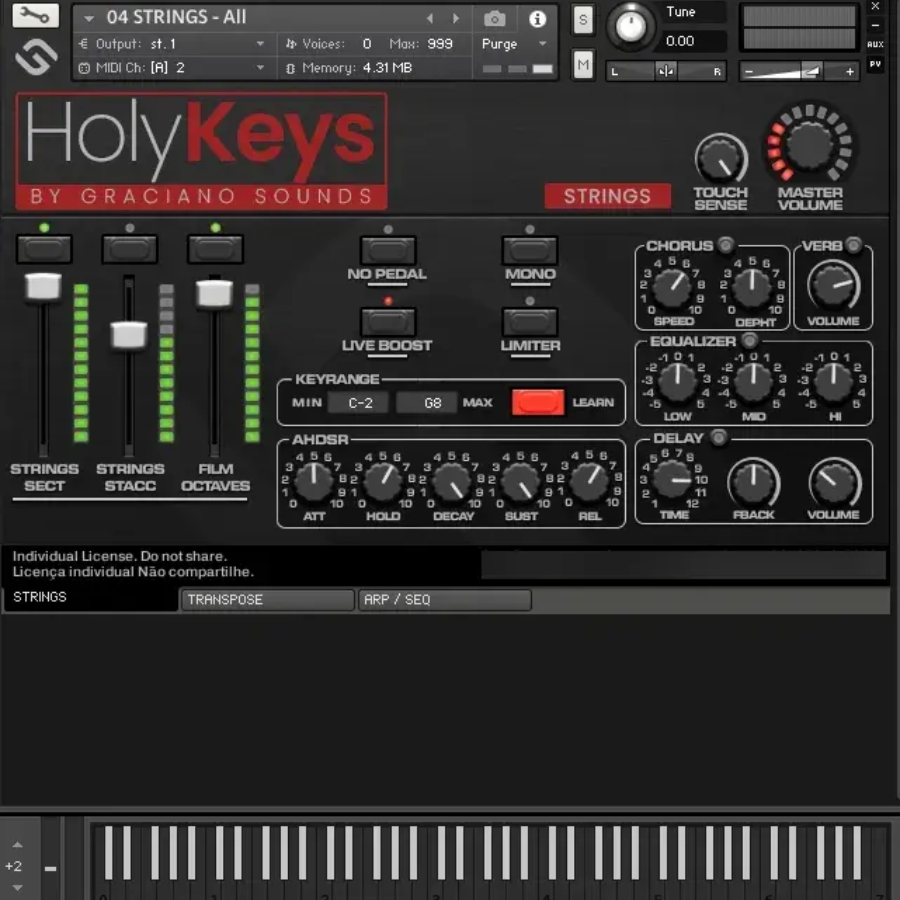
Task: Toggle the Film Octaves layer button
Action: [x=215, y=249]
